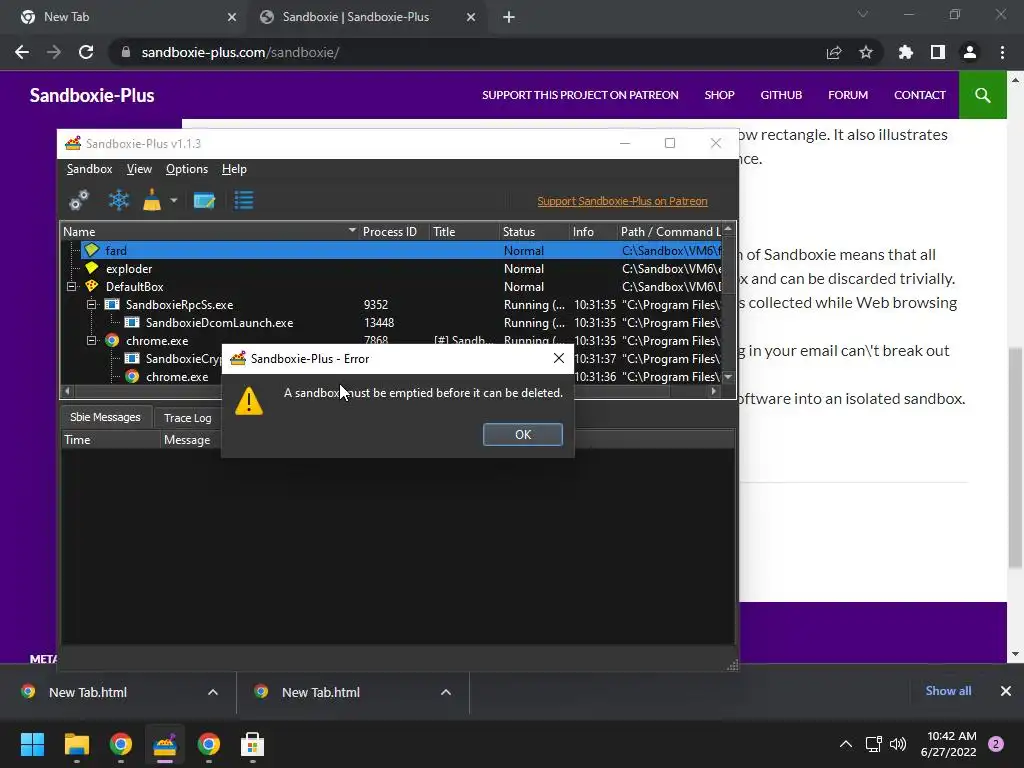Bookmark this page with star icon
Viewport: 1024px width, 768px height.
866,52
